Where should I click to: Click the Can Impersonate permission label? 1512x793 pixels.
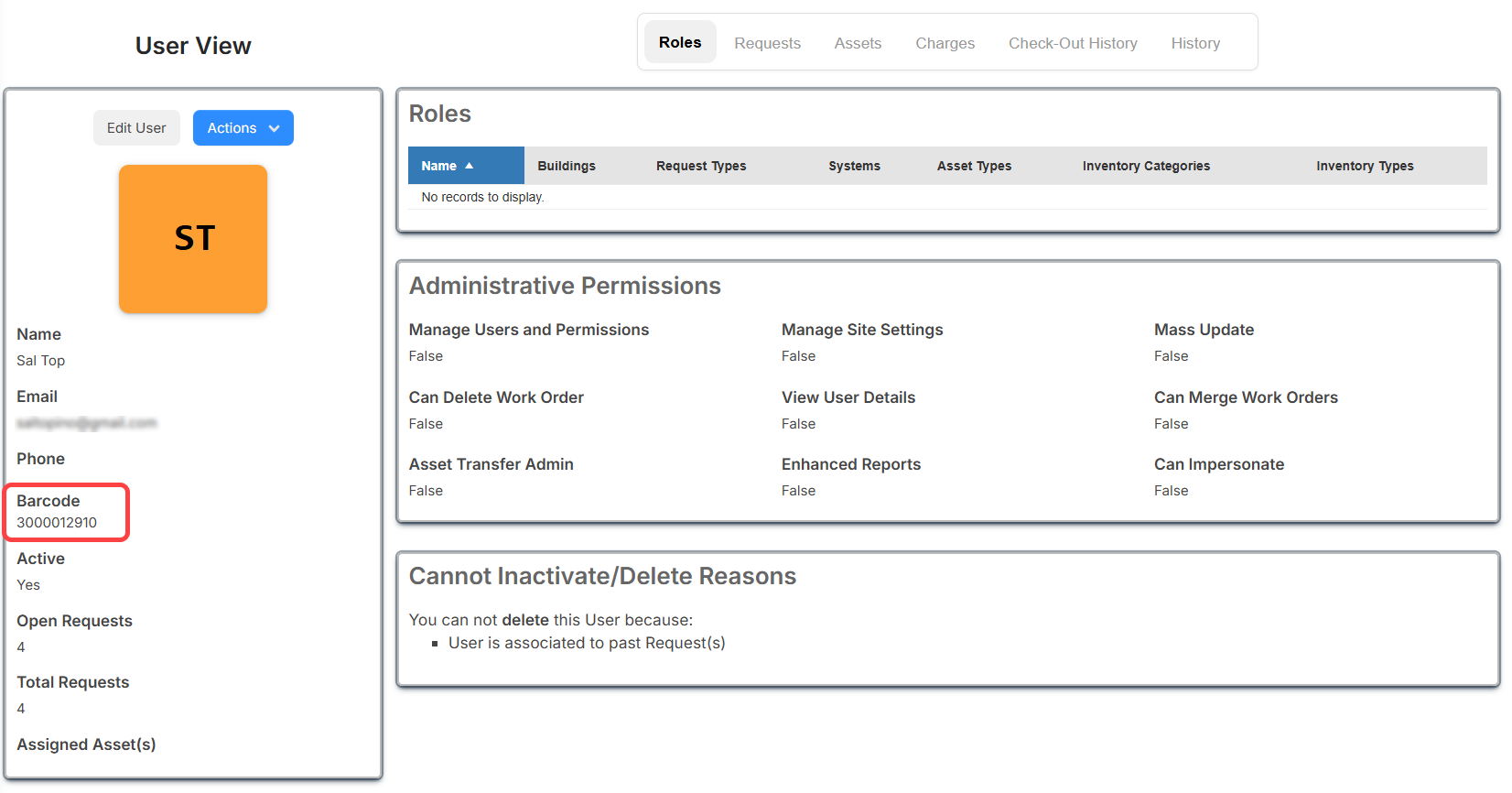click(x=1219, y=464)
